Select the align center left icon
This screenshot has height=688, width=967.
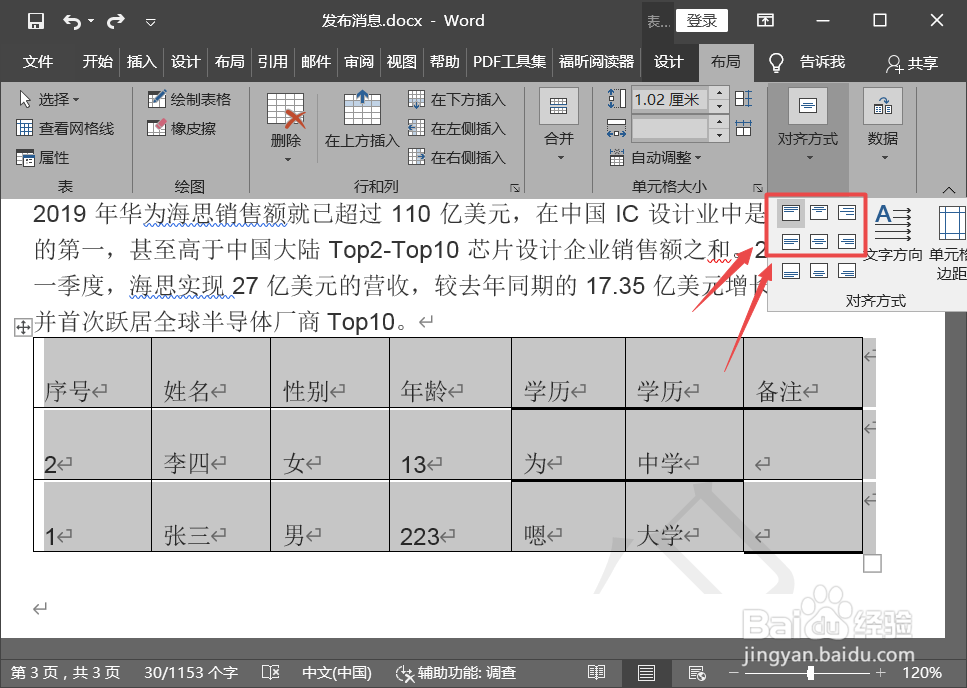point(791,242)
